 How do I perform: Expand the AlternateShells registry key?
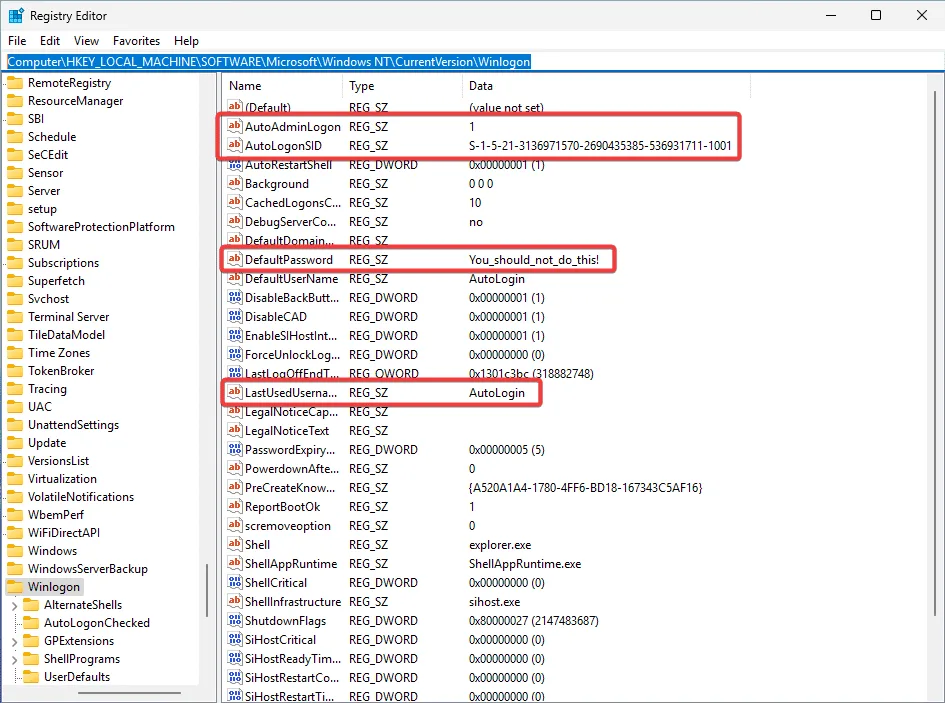(x=15, y=605)
